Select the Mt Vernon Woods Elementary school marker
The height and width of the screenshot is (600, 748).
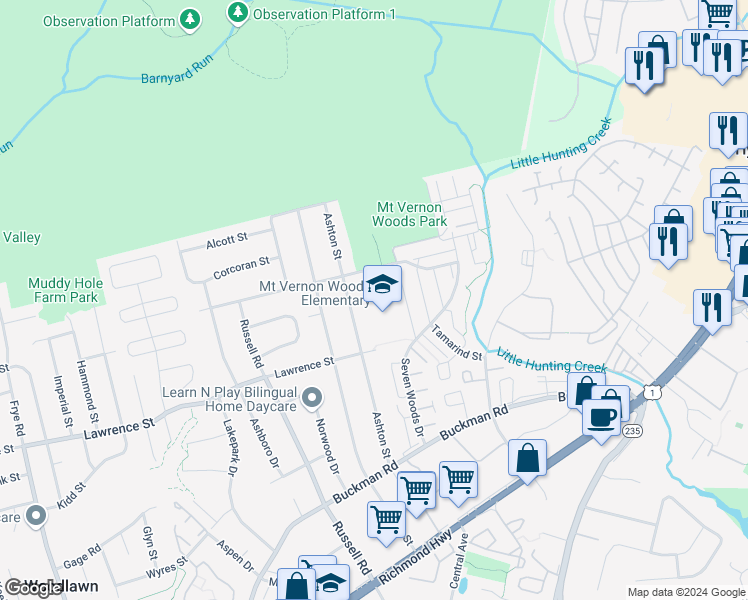[382, 287]
